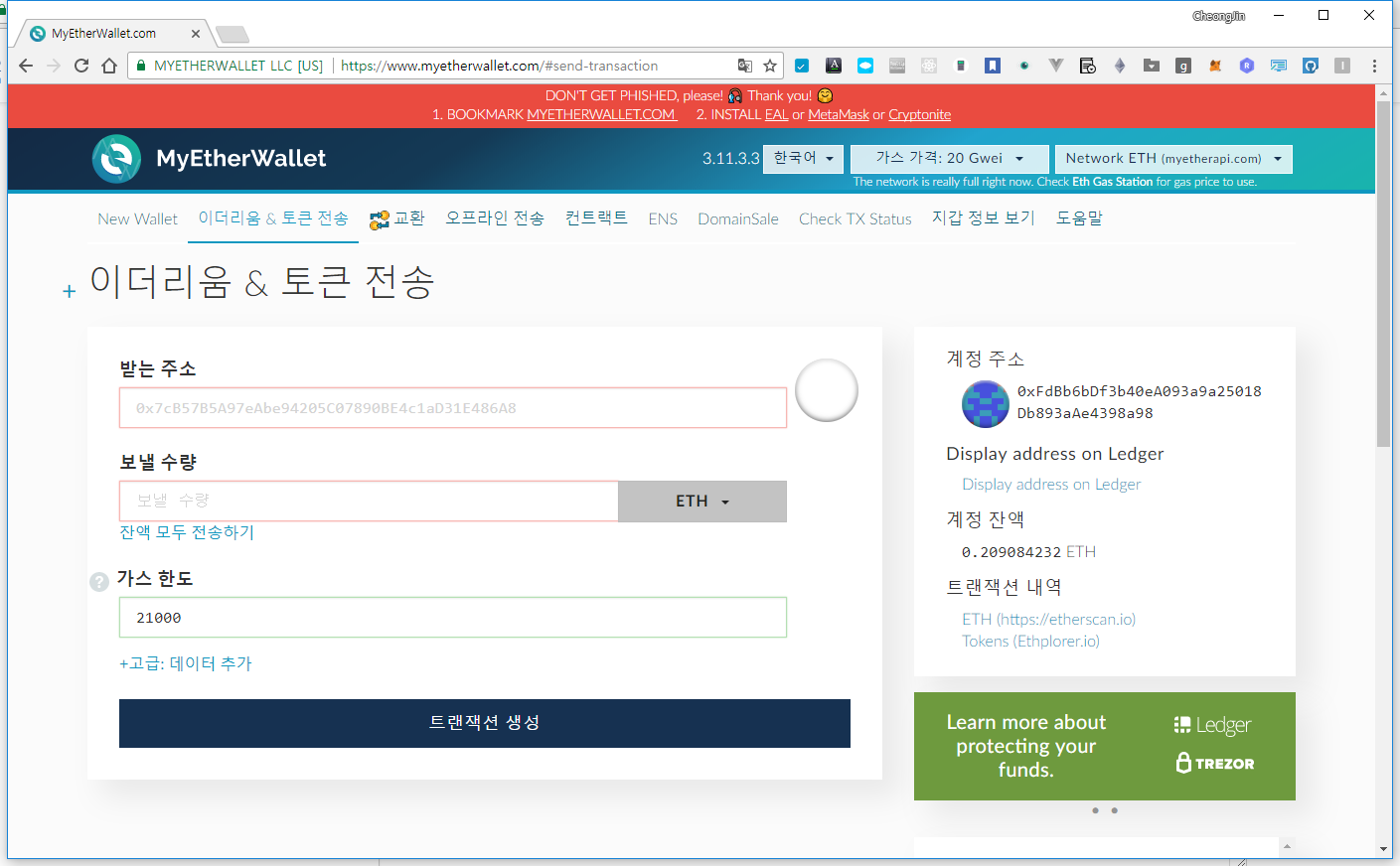Click the MyEtherWallet round logo

point(117,159)
